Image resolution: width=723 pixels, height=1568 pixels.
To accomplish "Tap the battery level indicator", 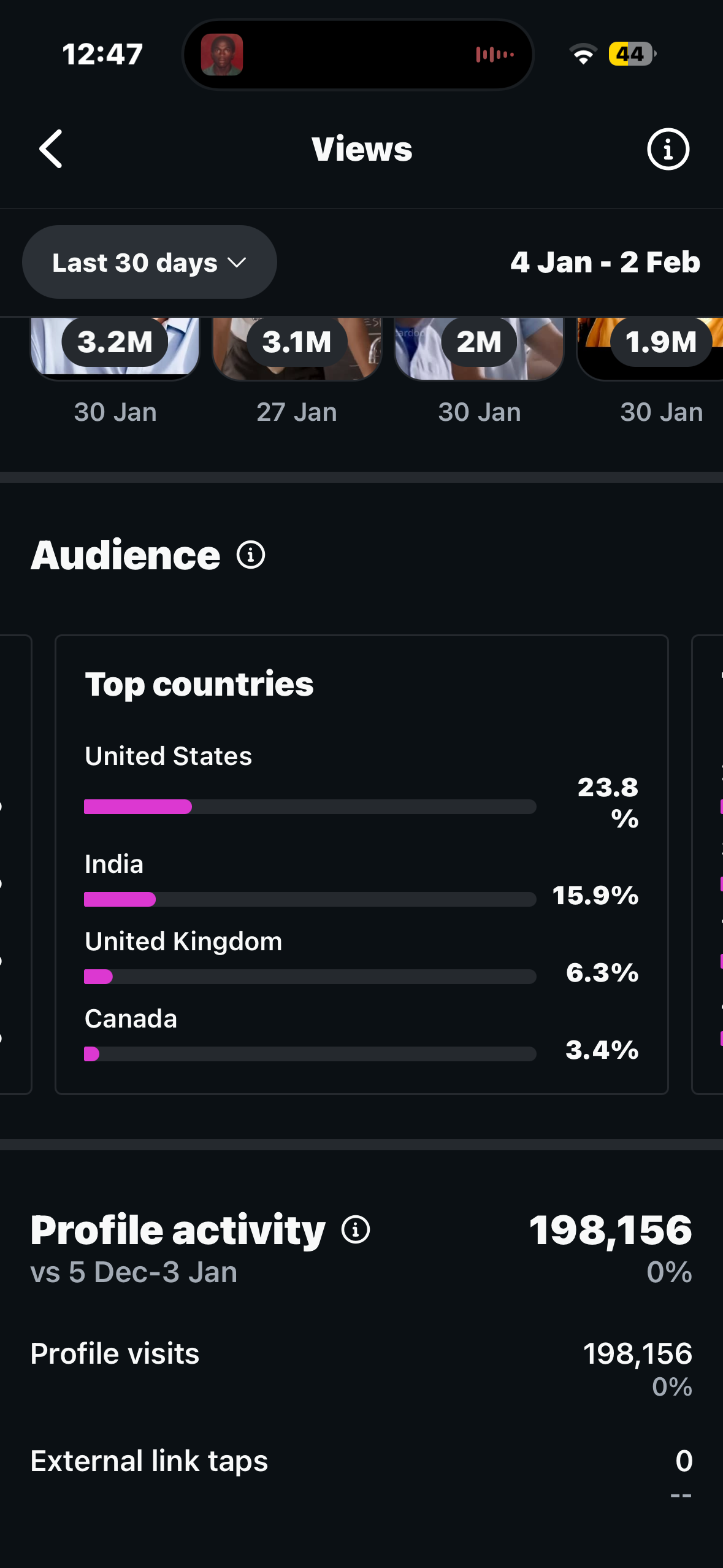I will coord(632,54).
